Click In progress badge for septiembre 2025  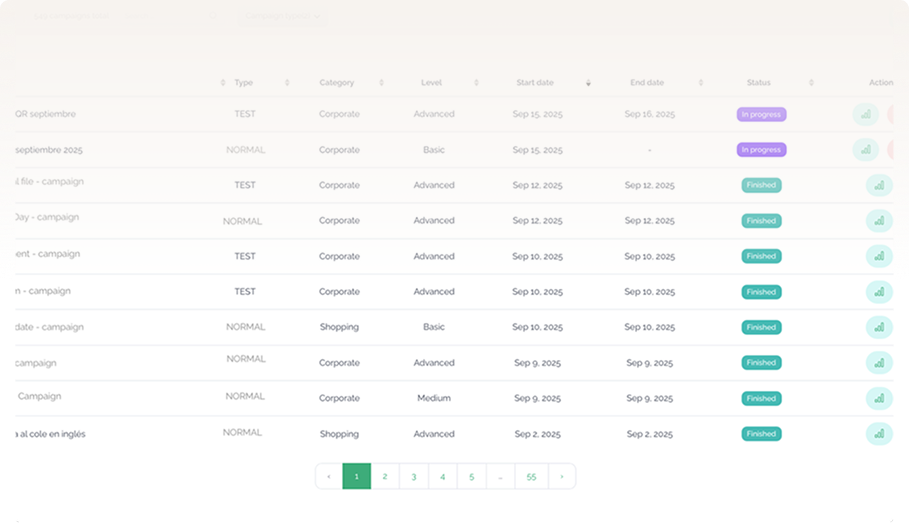761,150
